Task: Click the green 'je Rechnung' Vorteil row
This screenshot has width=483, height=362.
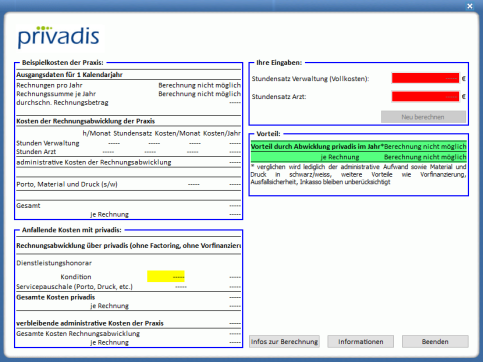Action: point(359,157)
